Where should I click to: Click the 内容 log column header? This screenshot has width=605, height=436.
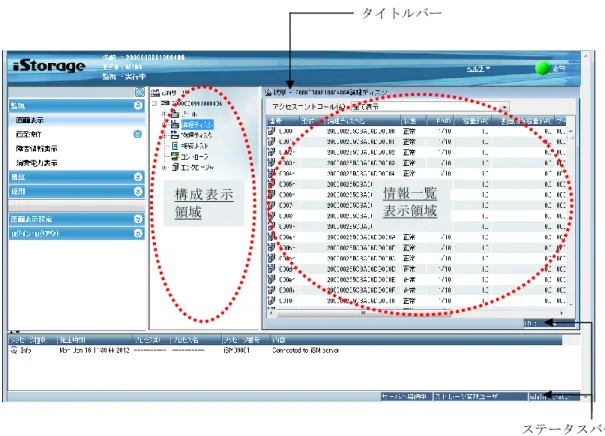click(416, 340)
